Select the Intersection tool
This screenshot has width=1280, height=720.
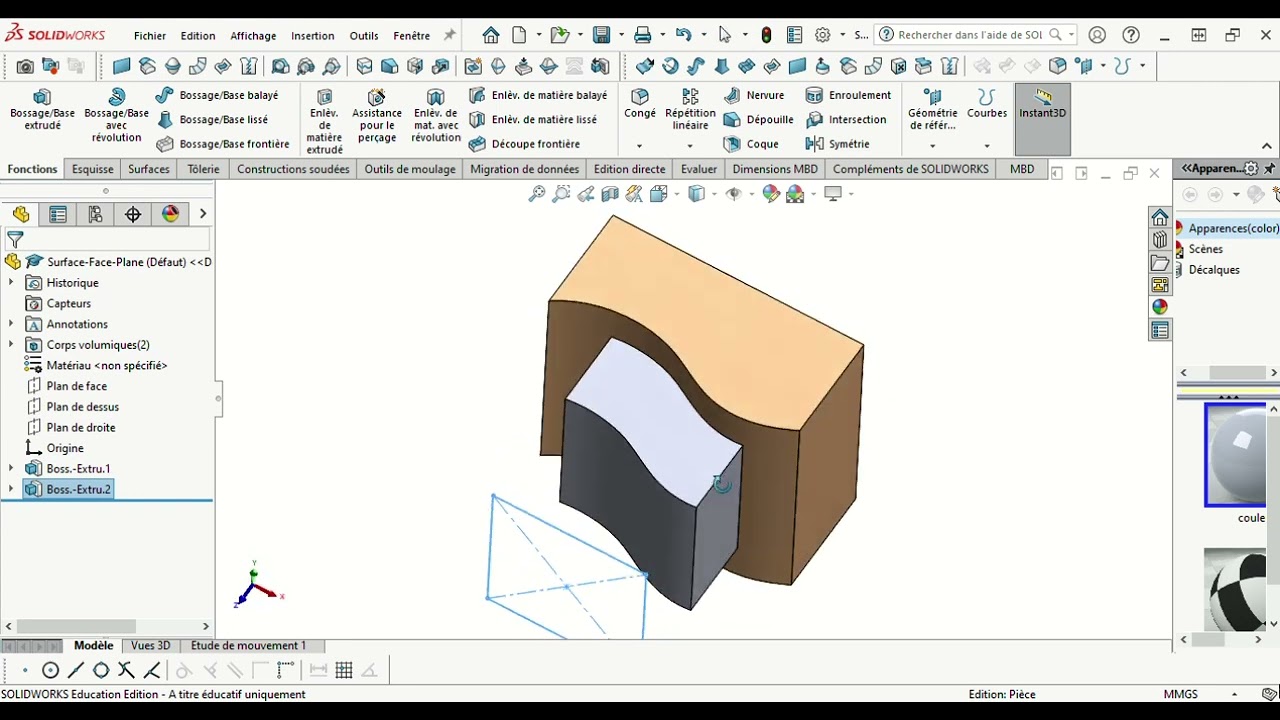pos(846,119)
